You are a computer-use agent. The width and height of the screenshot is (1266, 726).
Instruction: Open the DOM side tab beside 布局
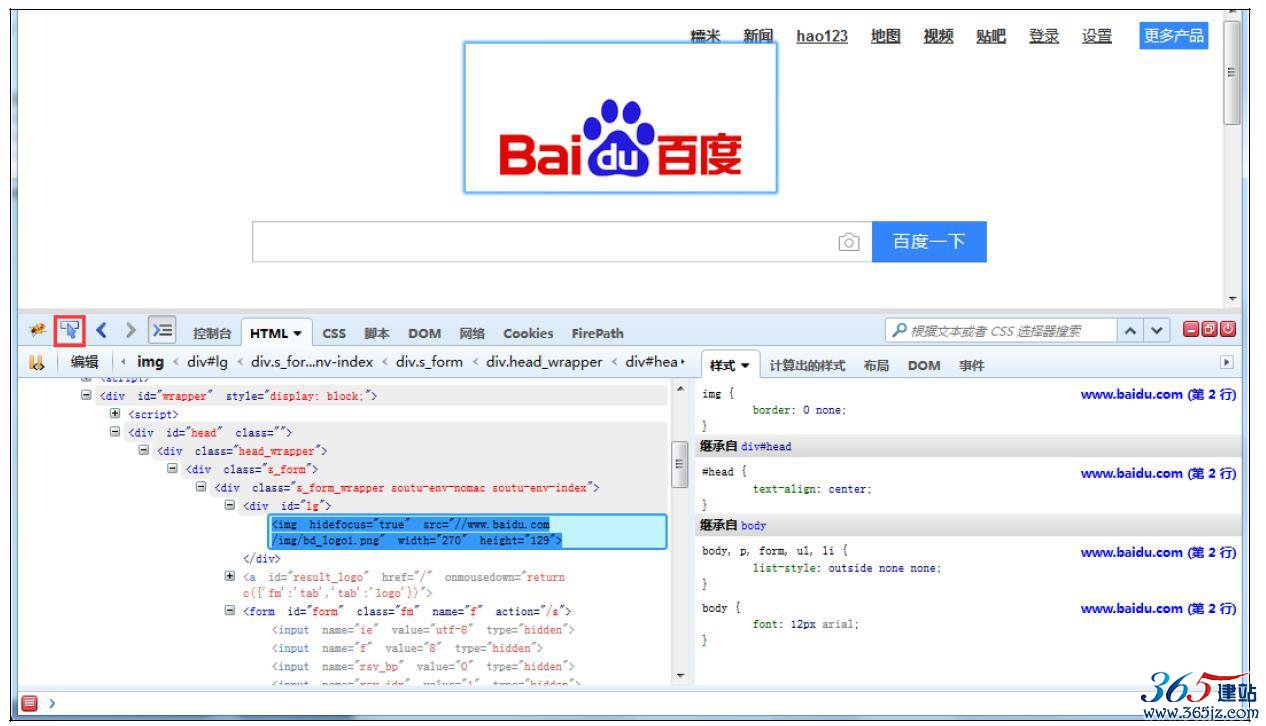924,366
